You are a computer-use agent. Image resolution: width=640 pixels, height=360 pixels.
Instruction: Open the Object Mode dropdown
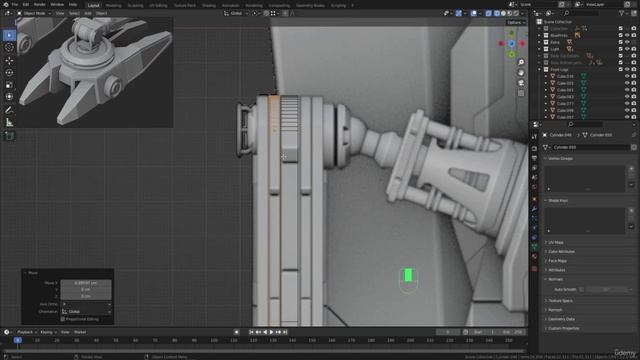tap(34, 13)
